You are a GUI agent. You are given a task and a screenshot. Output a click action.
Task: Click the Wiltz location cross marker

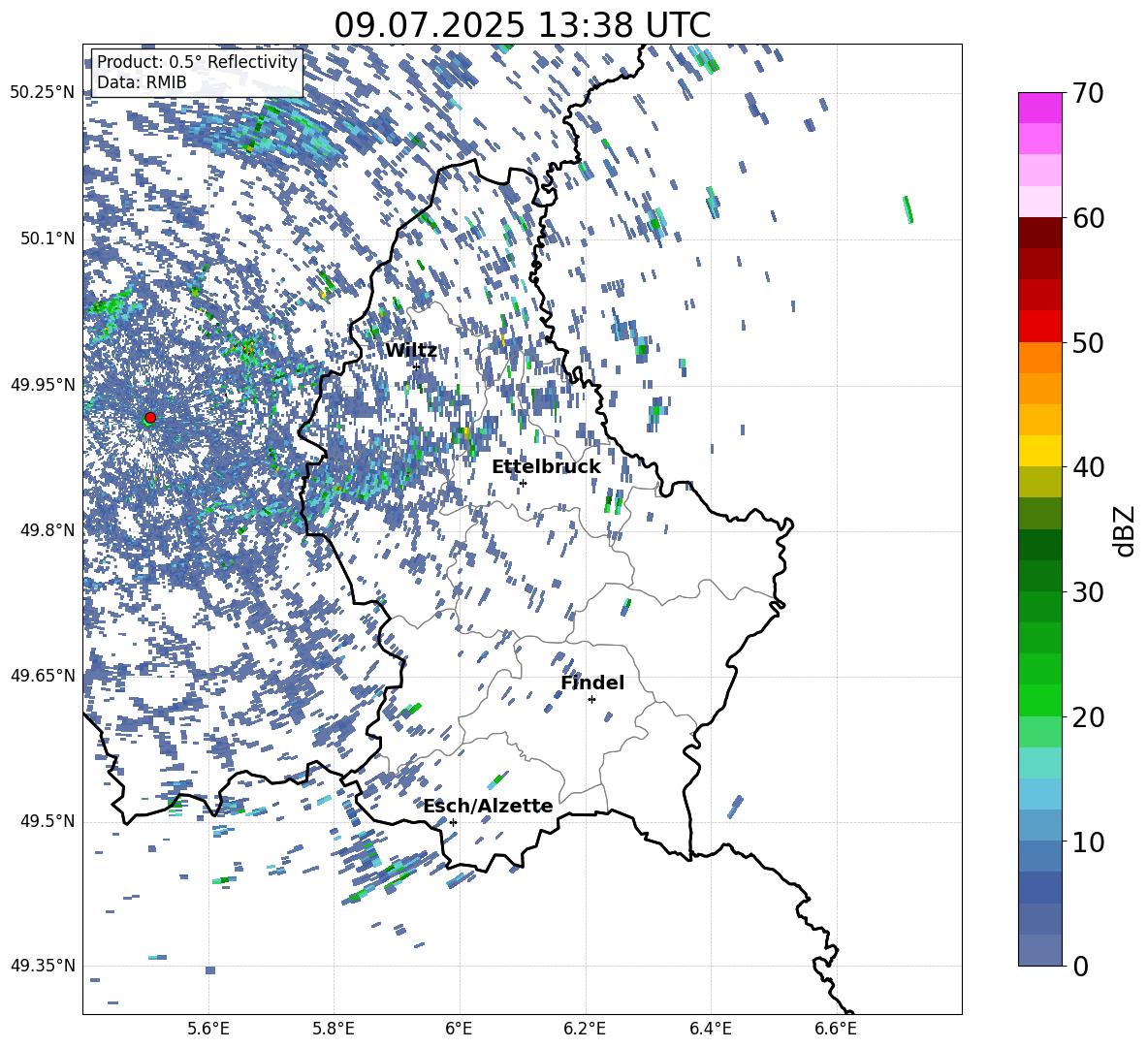(417, 366)
